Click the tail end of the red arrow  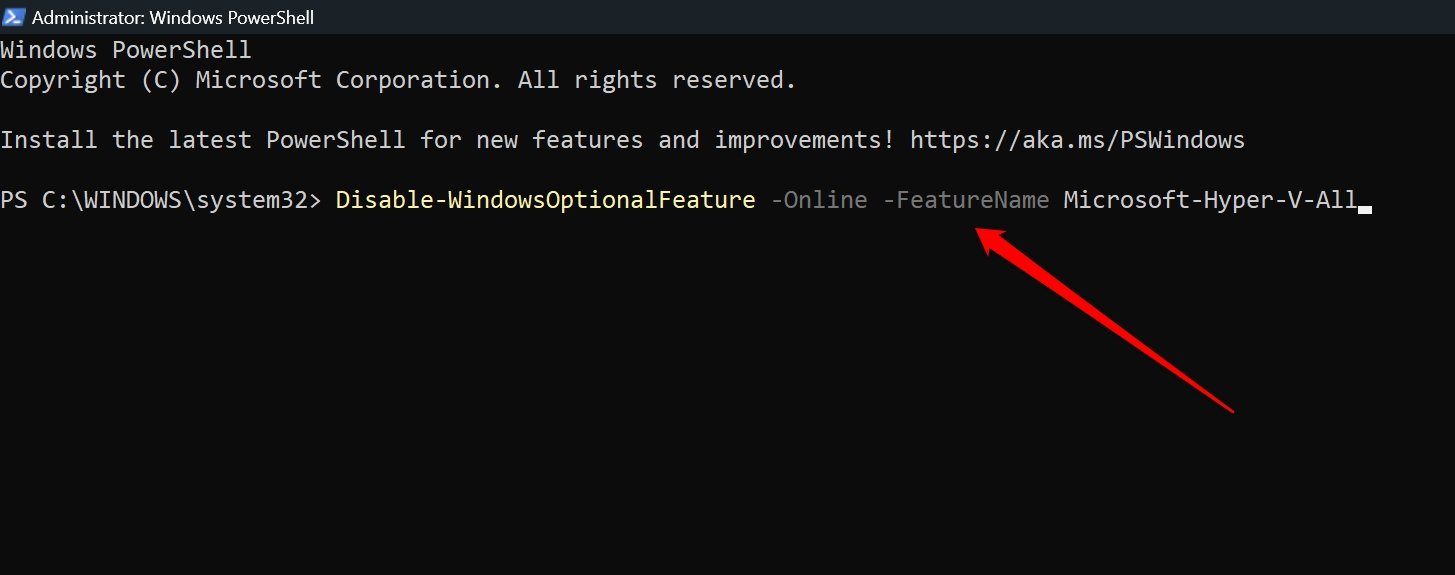1230,408
